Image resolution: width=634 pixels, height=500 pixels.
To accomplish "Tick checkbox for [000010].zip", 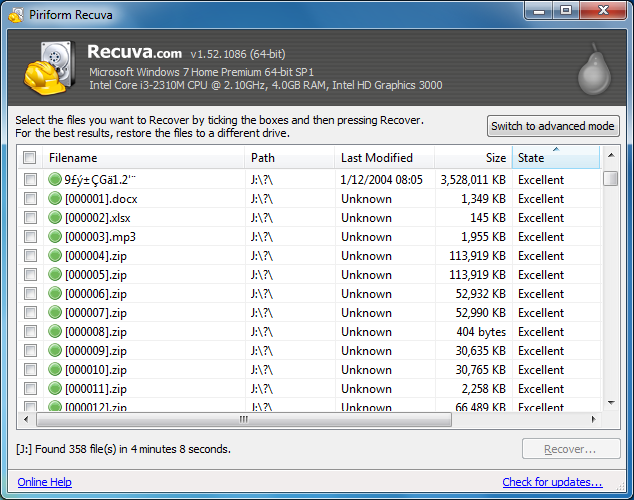I will click(30, 369).
